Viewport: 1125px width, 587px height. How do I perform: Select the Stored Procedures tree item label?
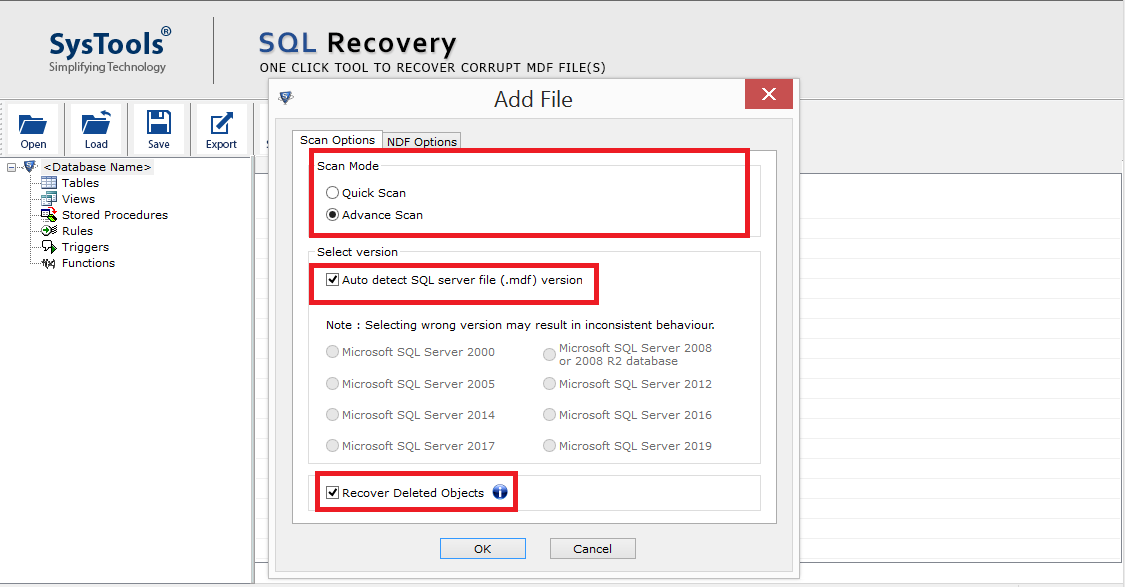click(x=115, y=215)
